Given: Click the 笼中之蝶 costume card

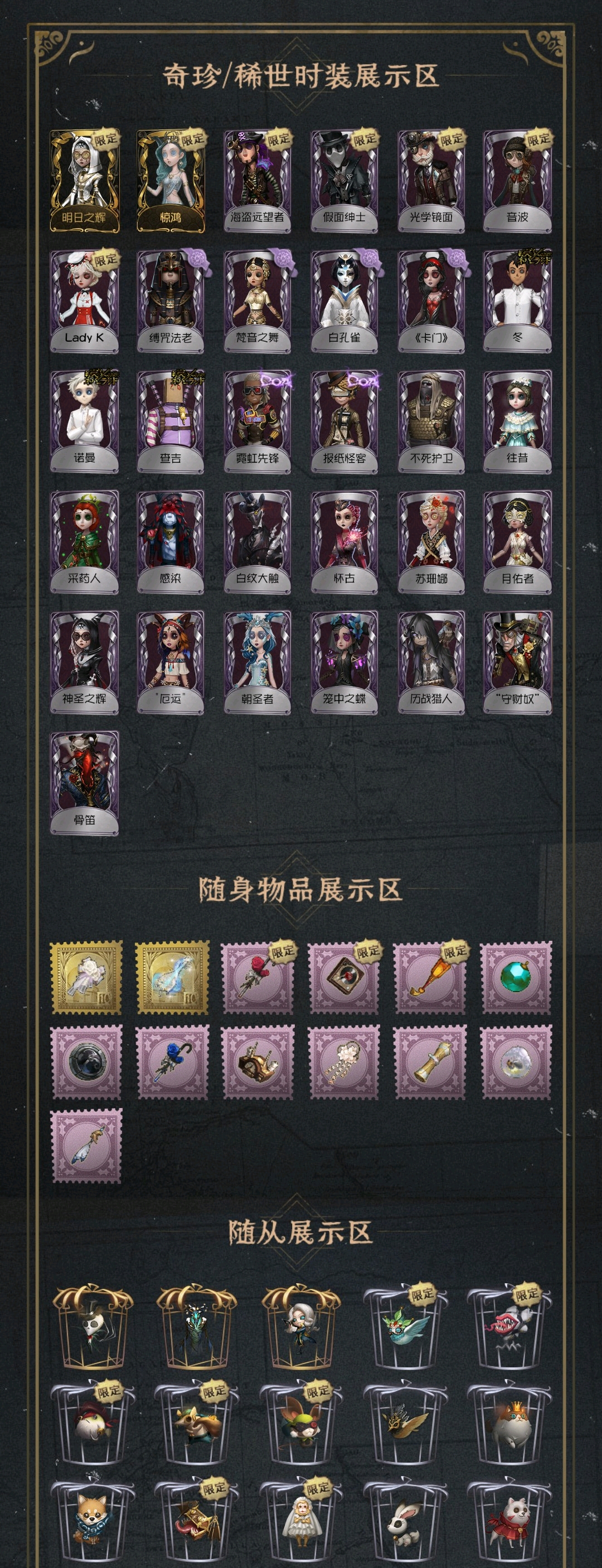Looking at the screenshot, I should (344, 663).
